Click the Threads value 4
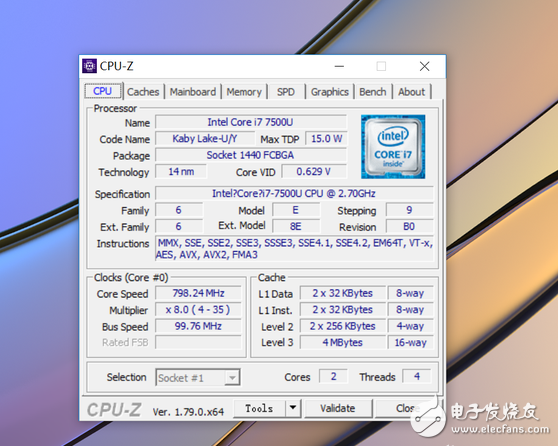 (417, 376)
